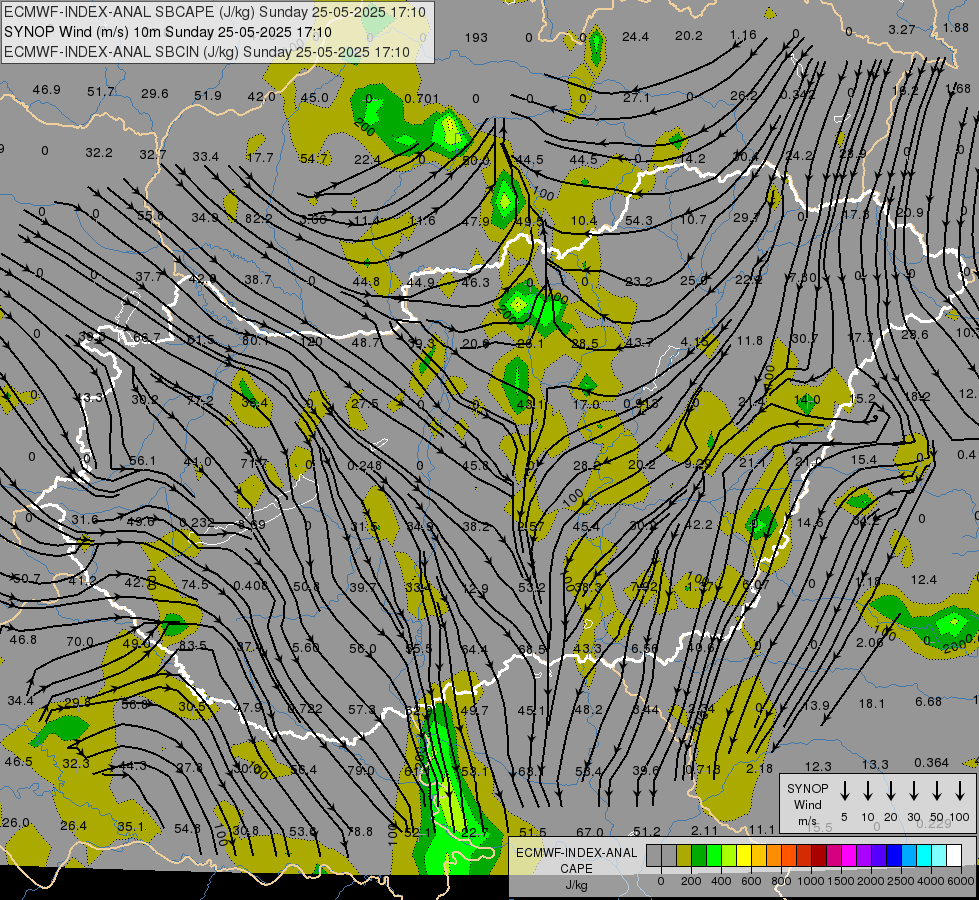Click the 30 m/s wind arrow in the SYNOP legend
Image resolution: width=979 pixels, height=900 pixels.
point(914,791)
